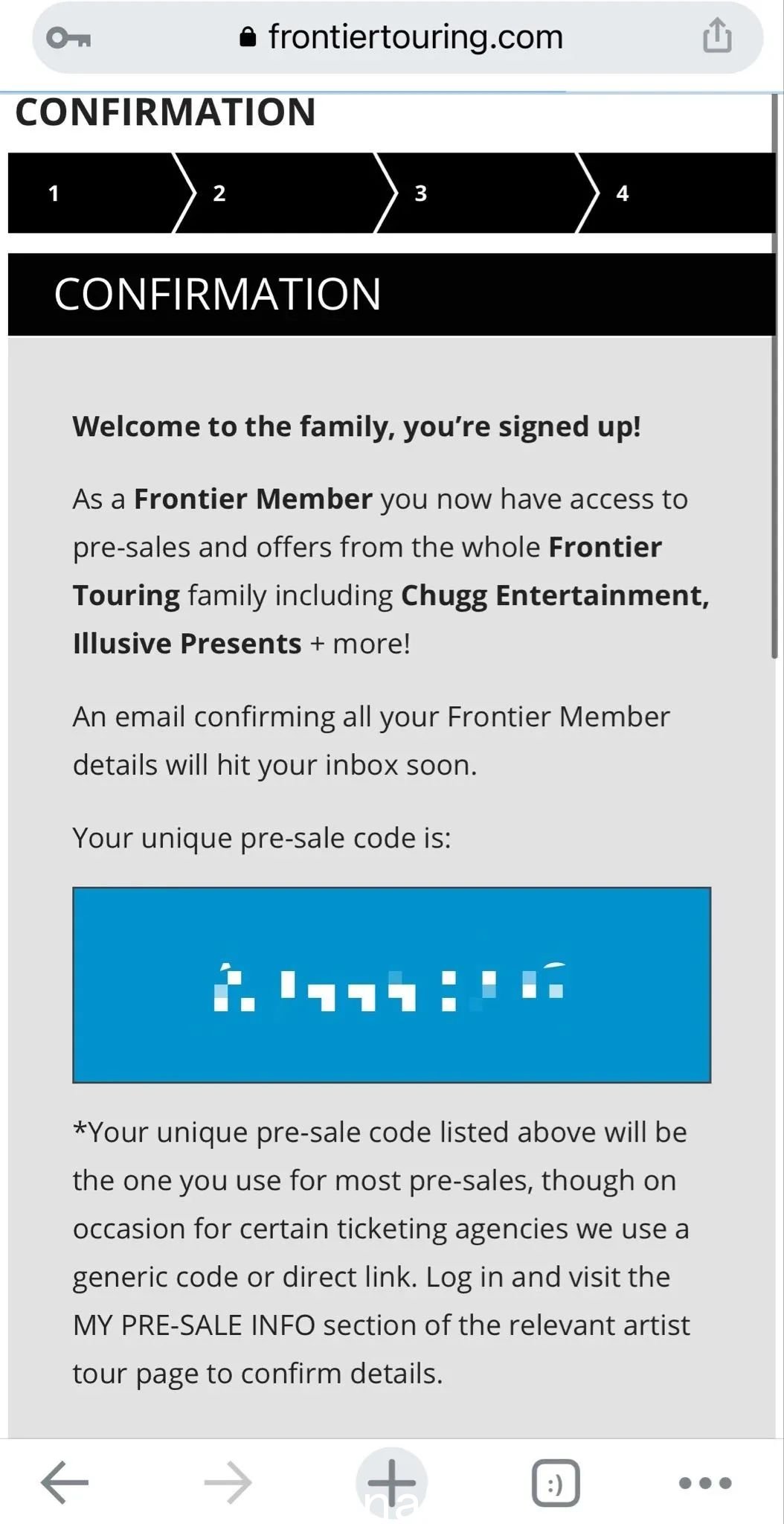Click the page scrollbar on right edge
This screenshot has width=784, height=1524.
(775, 372)
